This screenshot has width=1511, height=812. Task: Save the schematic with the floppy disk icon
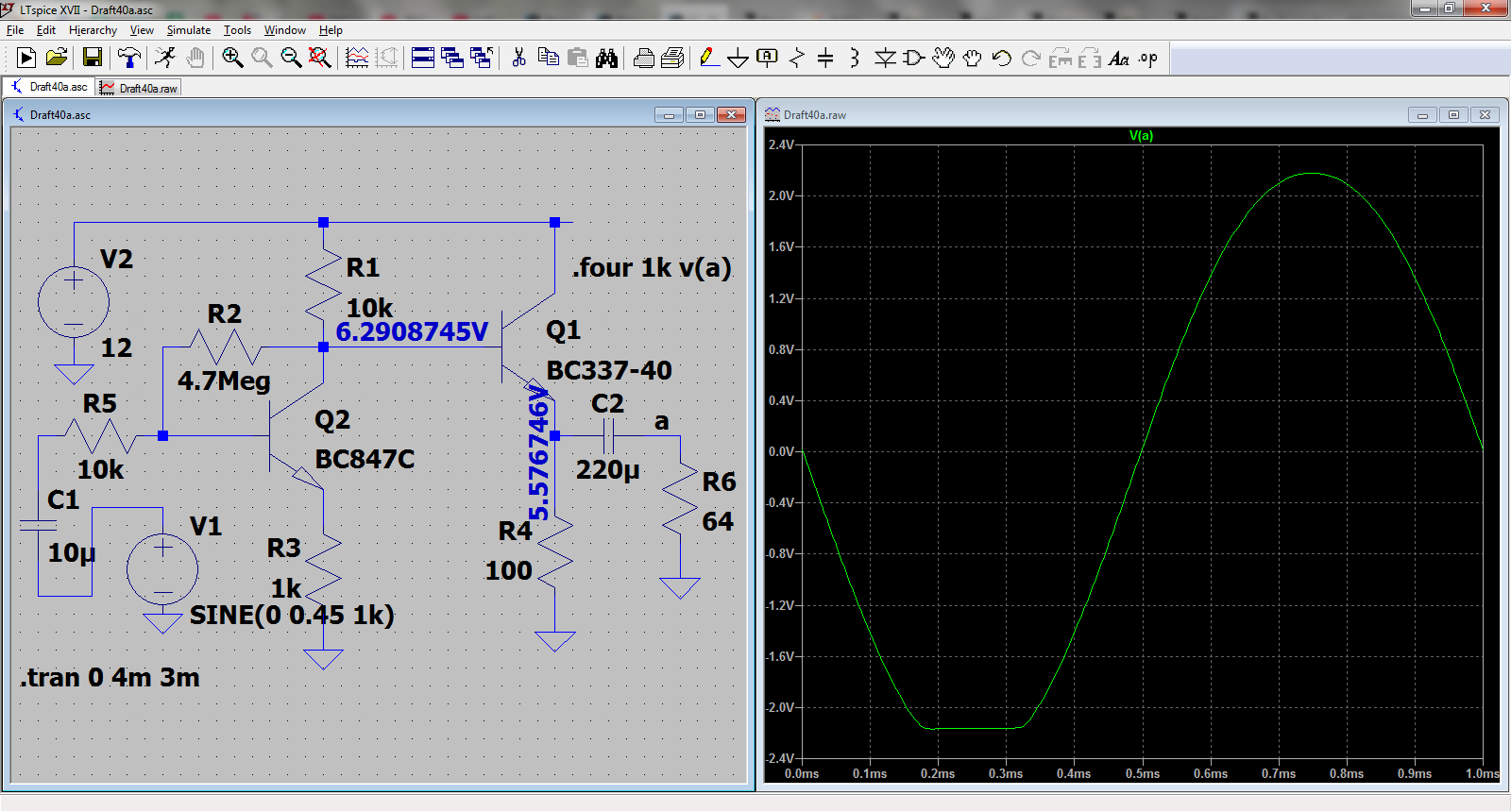tap(92, 59)
